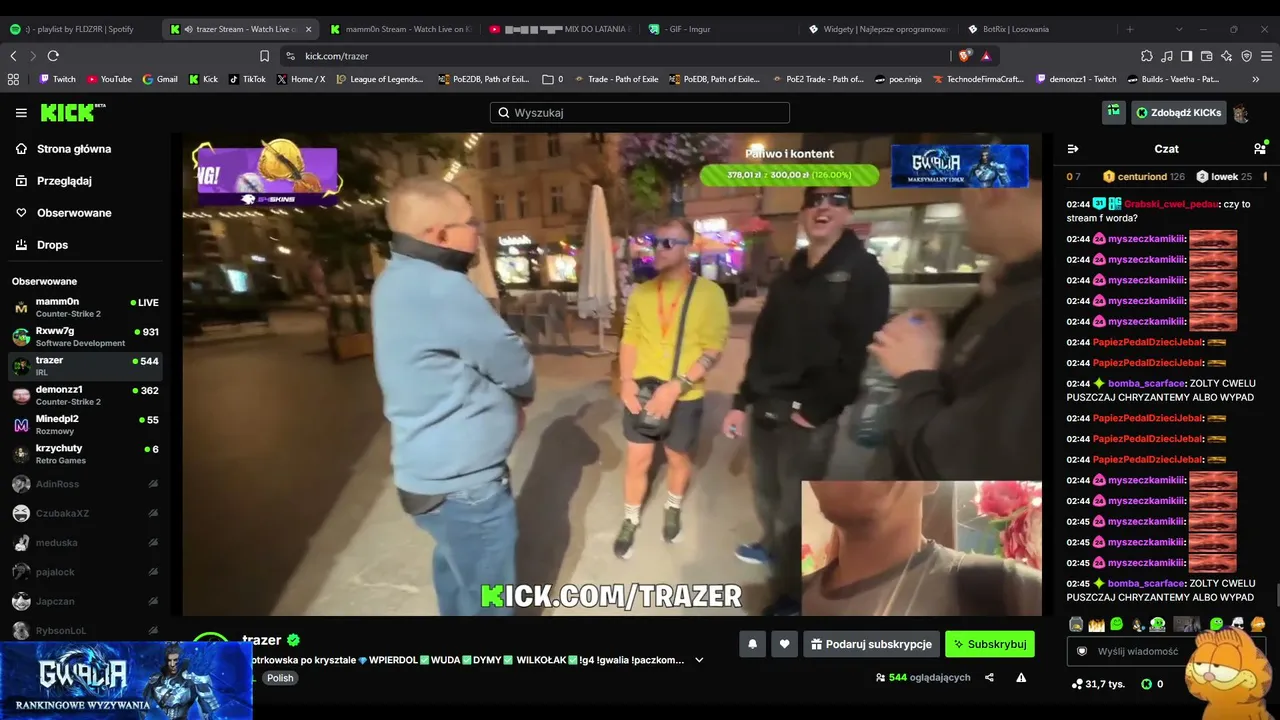Turn on notifications with the bell button
The height and width of the screenshot is (720, 1280).
[x=753, y=644]
